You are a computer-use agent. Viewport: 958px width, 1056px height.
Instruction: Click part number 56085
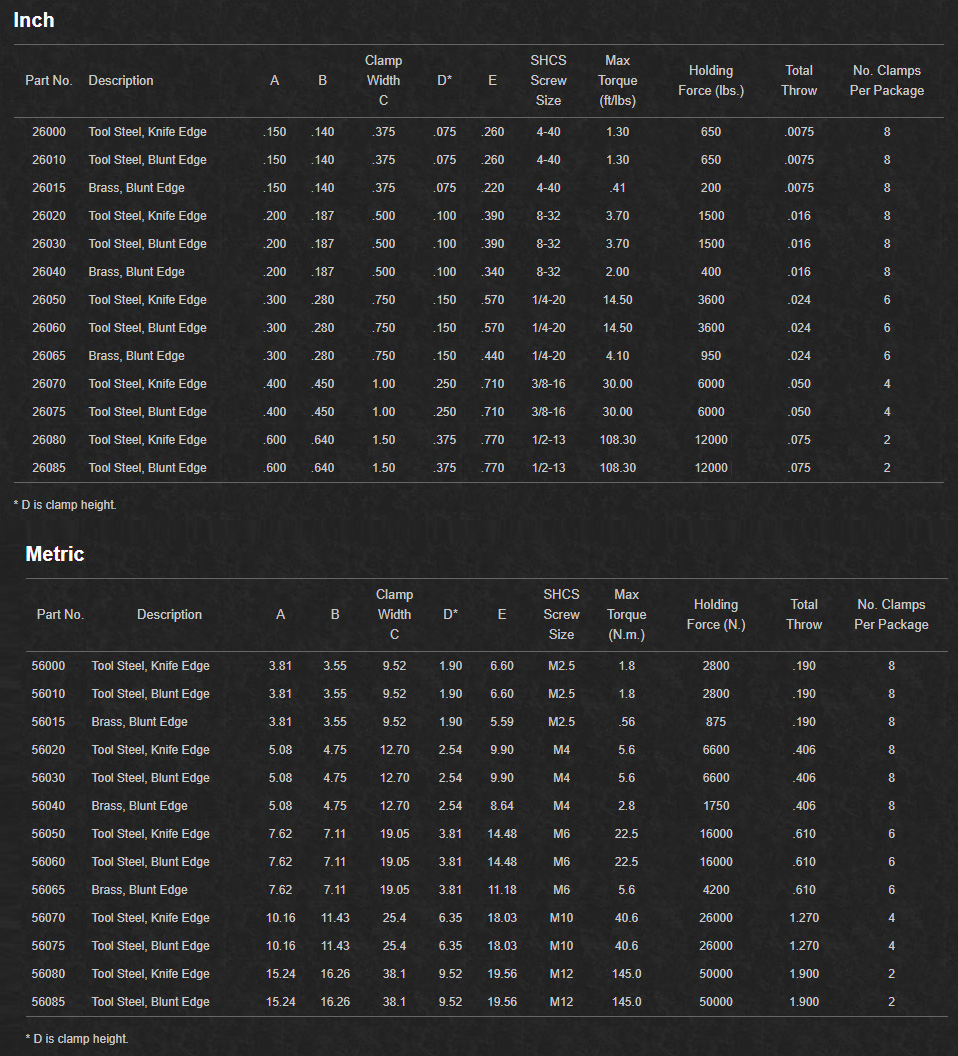(49, 1002)
